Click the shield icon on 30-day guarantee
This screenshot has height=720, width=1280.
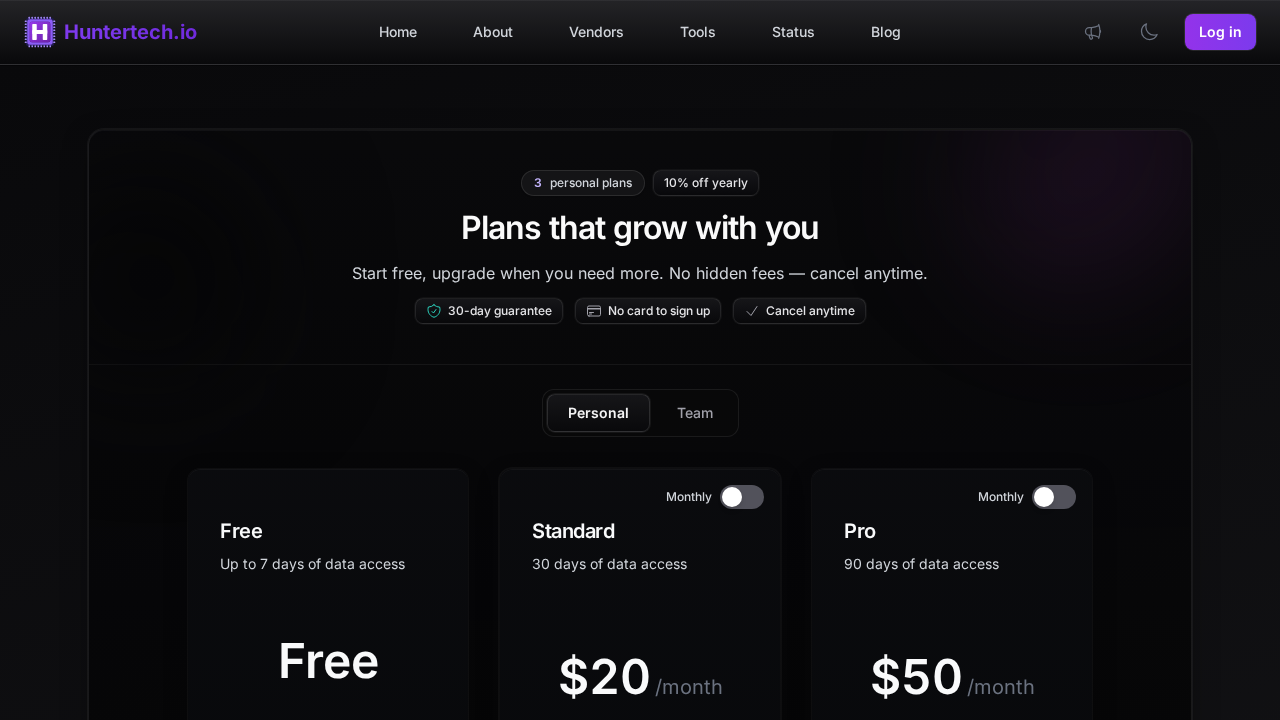pos(434,311)
